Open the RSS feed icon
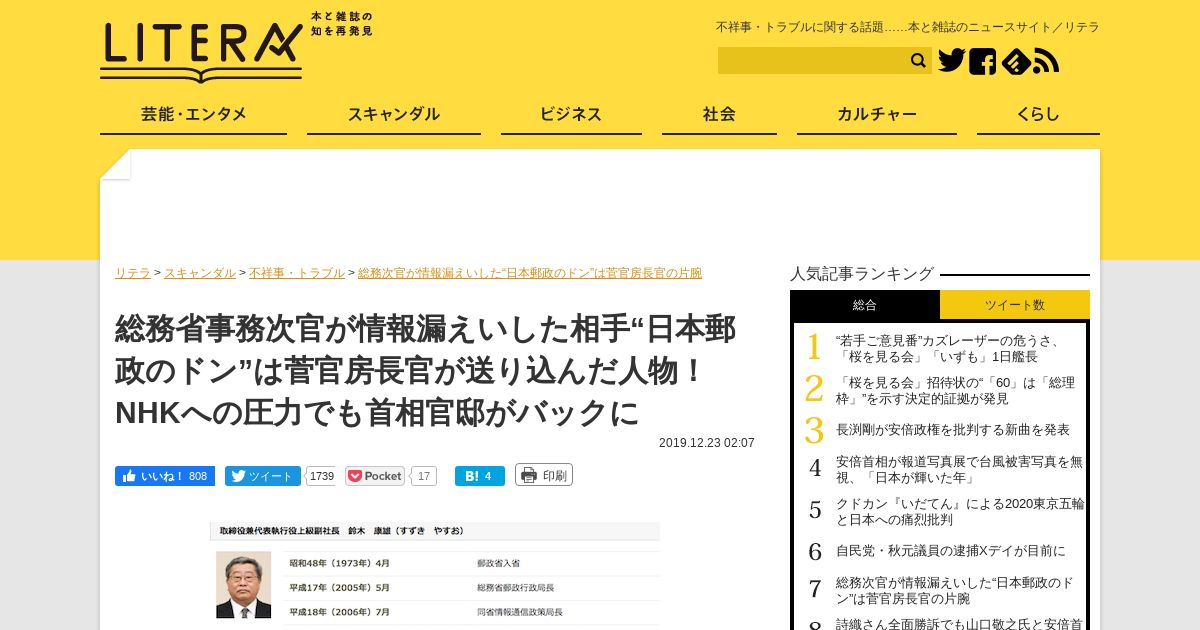This screenshot has height=630, width=1200. tap(1046, 62)
